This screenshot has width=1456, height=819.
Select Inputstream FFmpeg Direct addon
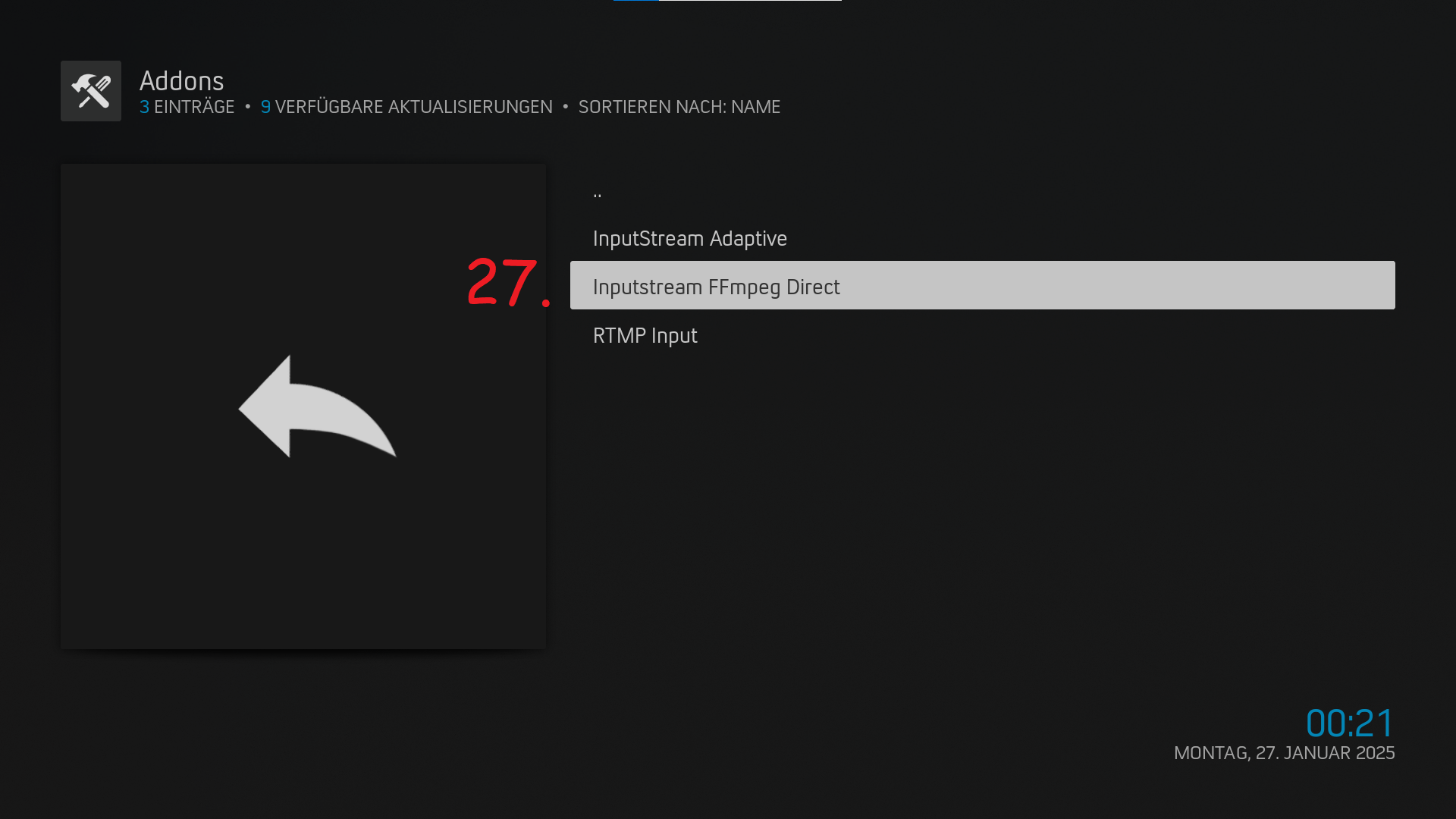(x=982, y=286)
